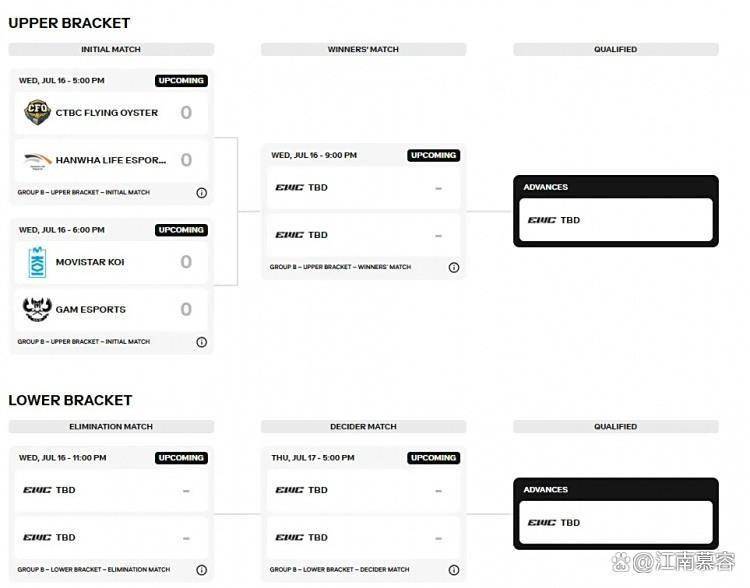This screenshot has width=750, height=588.
Task: Open info icon for lower bracket elimination match
Action: tap(201, 570)
